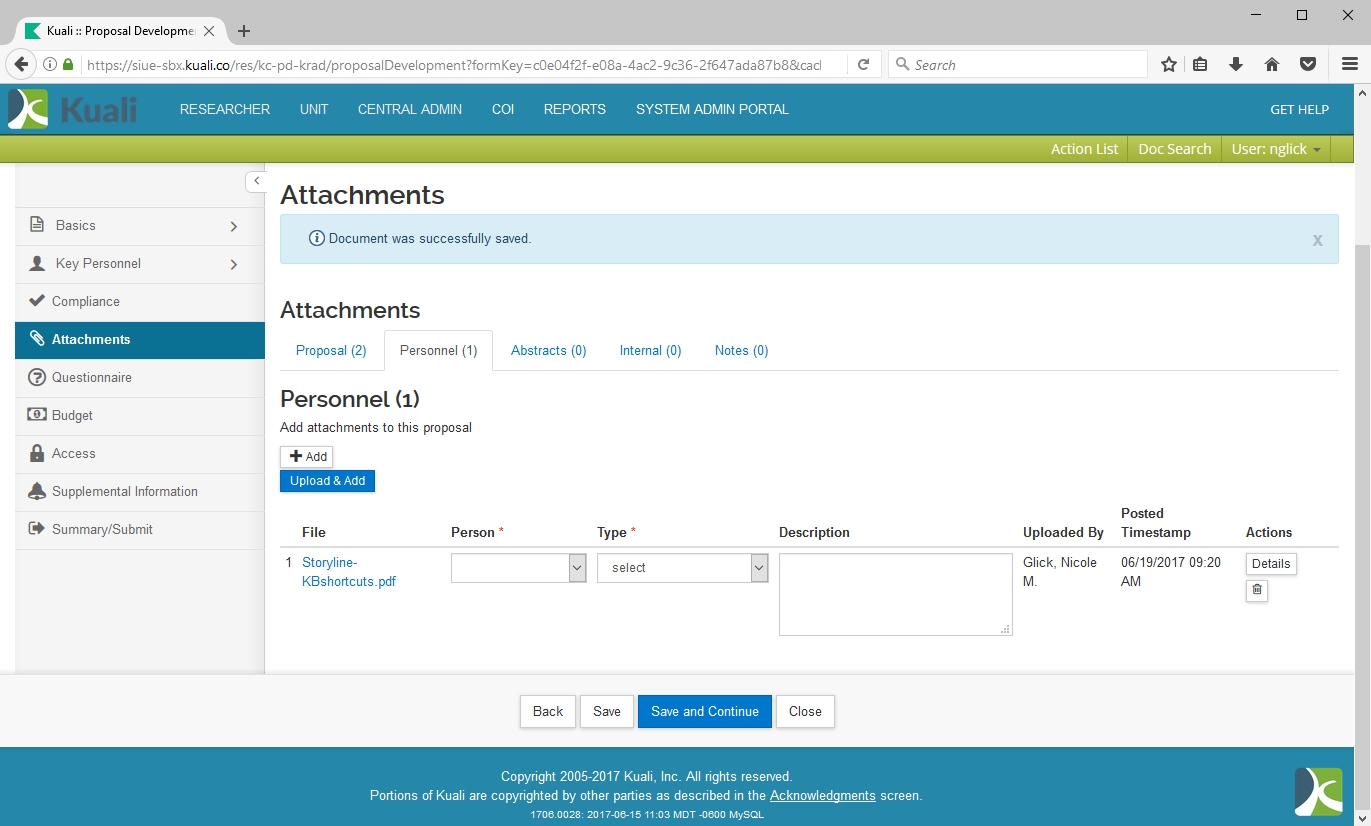Click the trash delete icon for attachment
The image size is (1371, 826).
tap(1257, 591)
